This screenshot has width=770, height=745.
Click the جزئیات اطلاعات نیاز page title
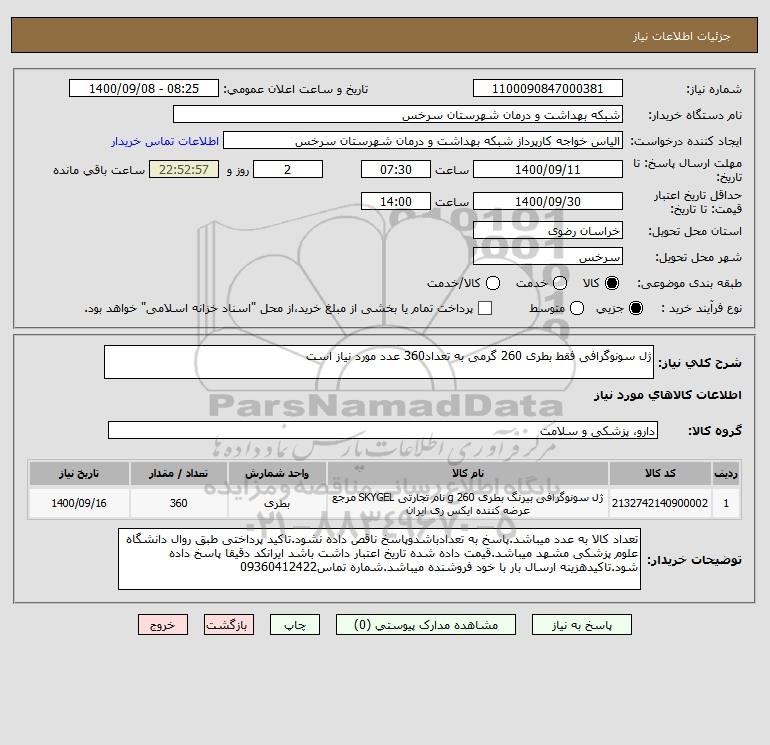(x=682, y=36)
